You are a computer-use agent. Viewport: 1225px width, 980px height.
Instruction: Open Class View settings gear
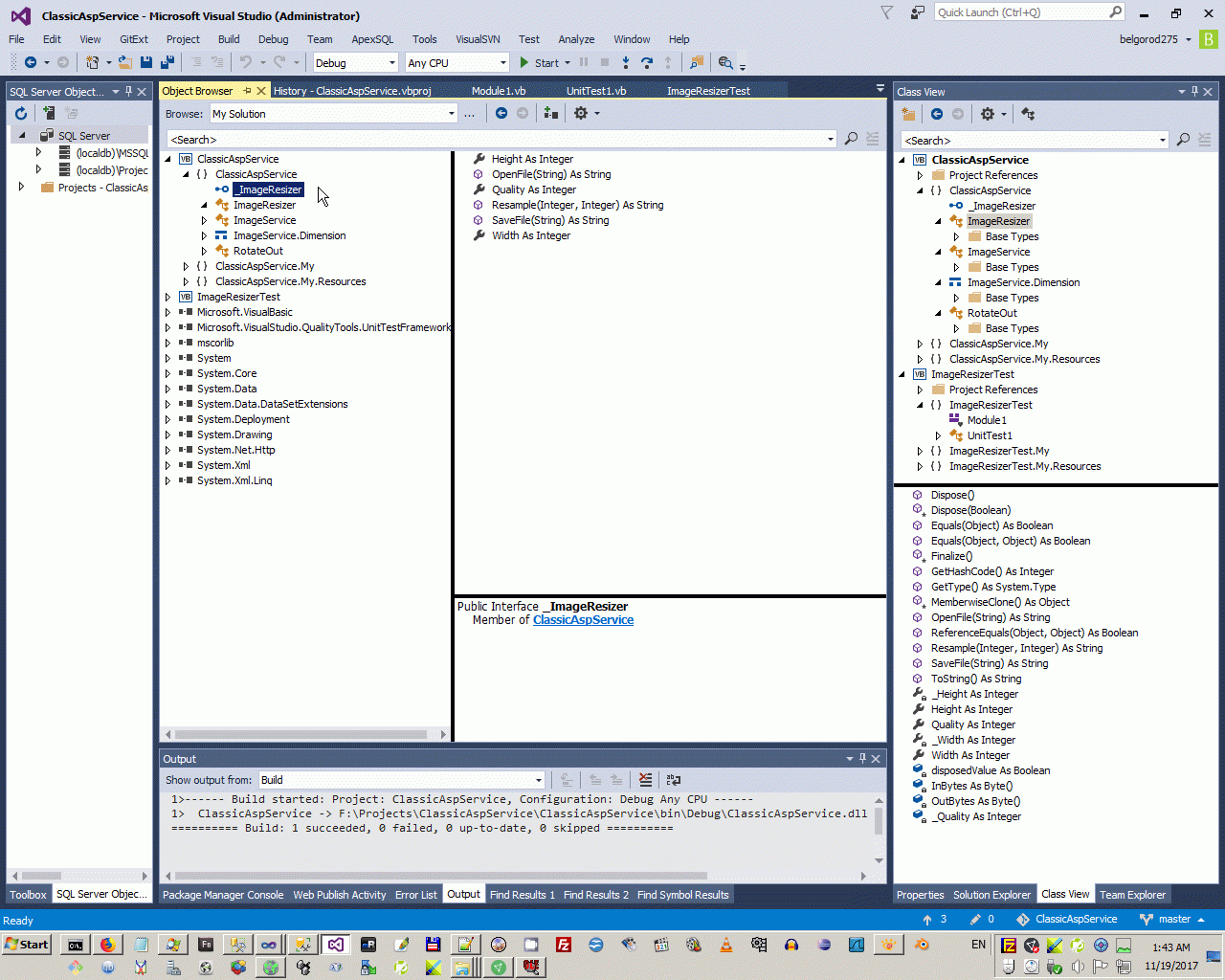coord(988,114)
